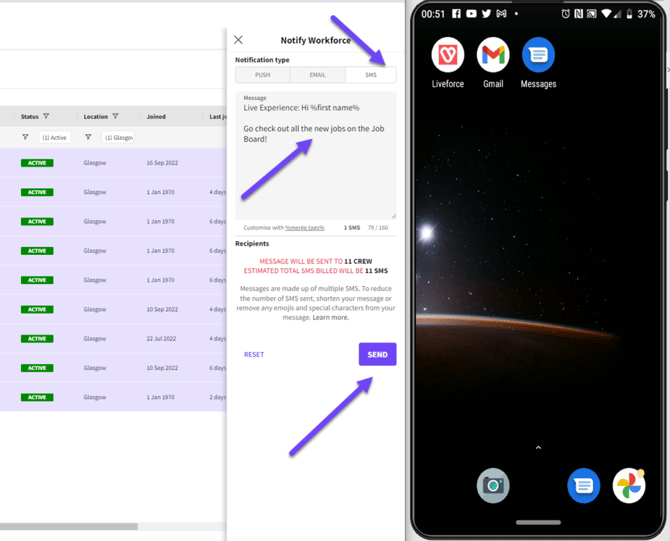Select the PUSH notification type tab

tap(262, 75)
